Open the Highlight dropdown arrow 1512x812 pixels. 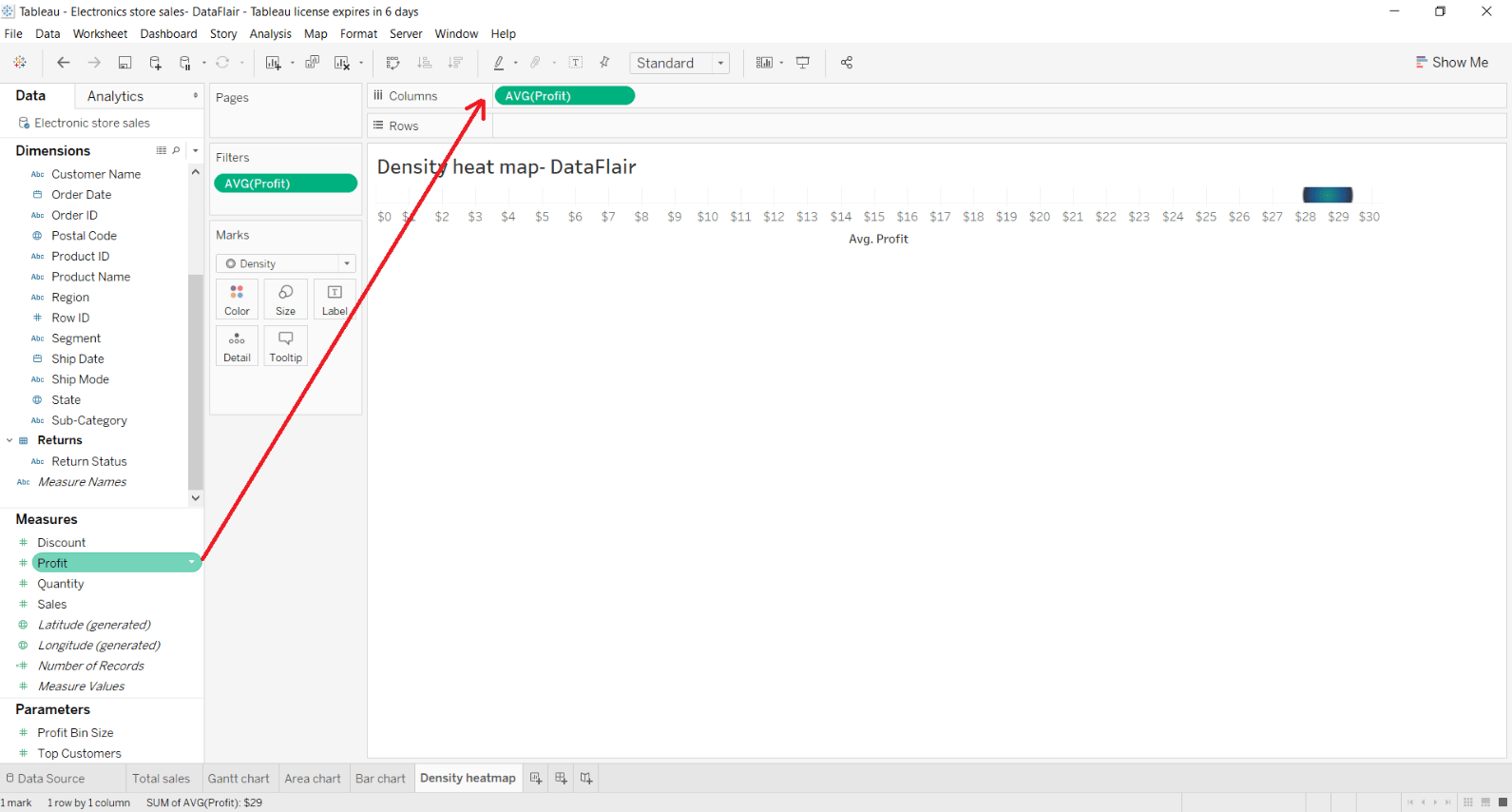pos(515,63)
